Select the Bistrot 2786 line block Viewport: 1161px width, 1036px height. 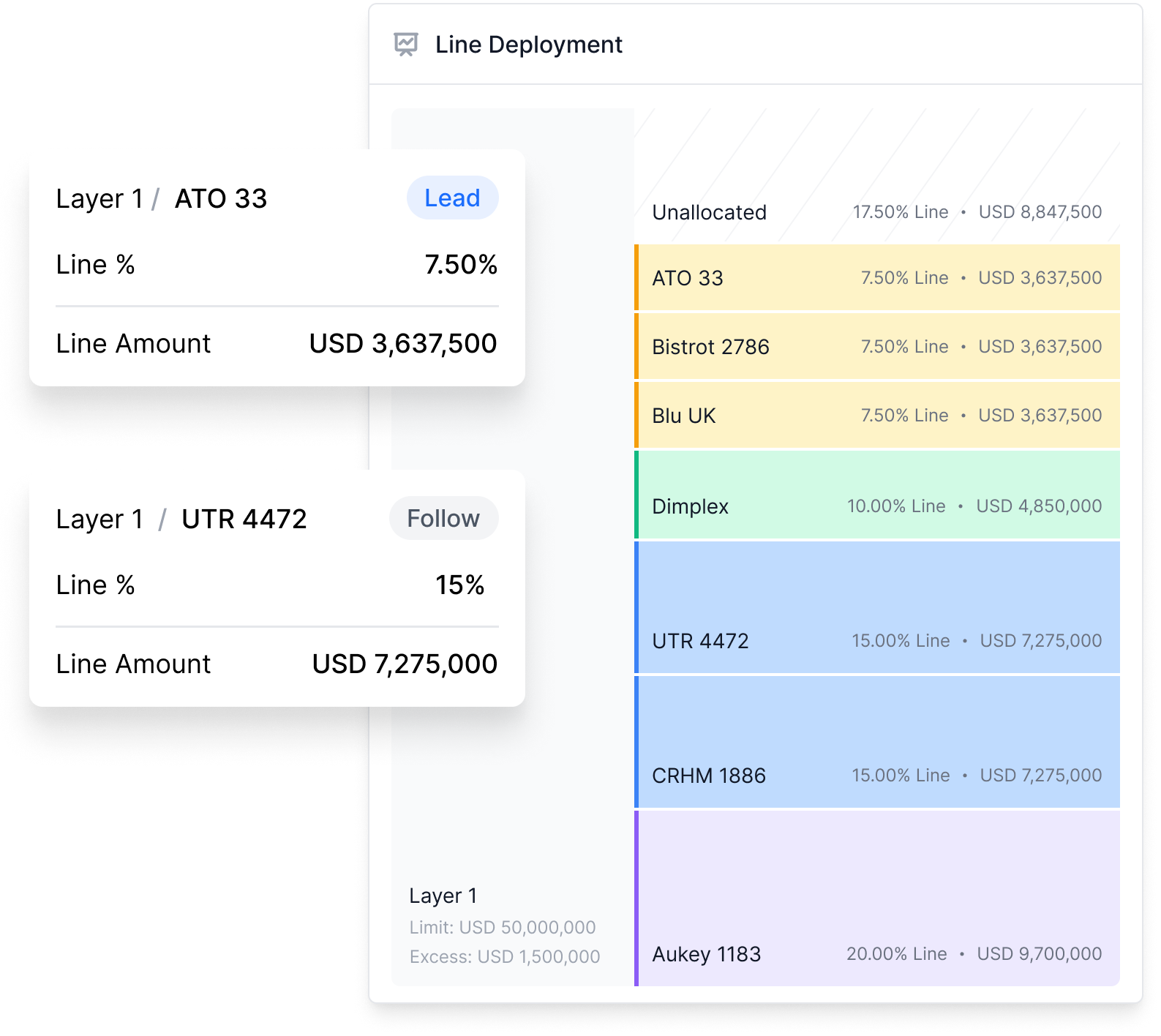pos(876,347)
